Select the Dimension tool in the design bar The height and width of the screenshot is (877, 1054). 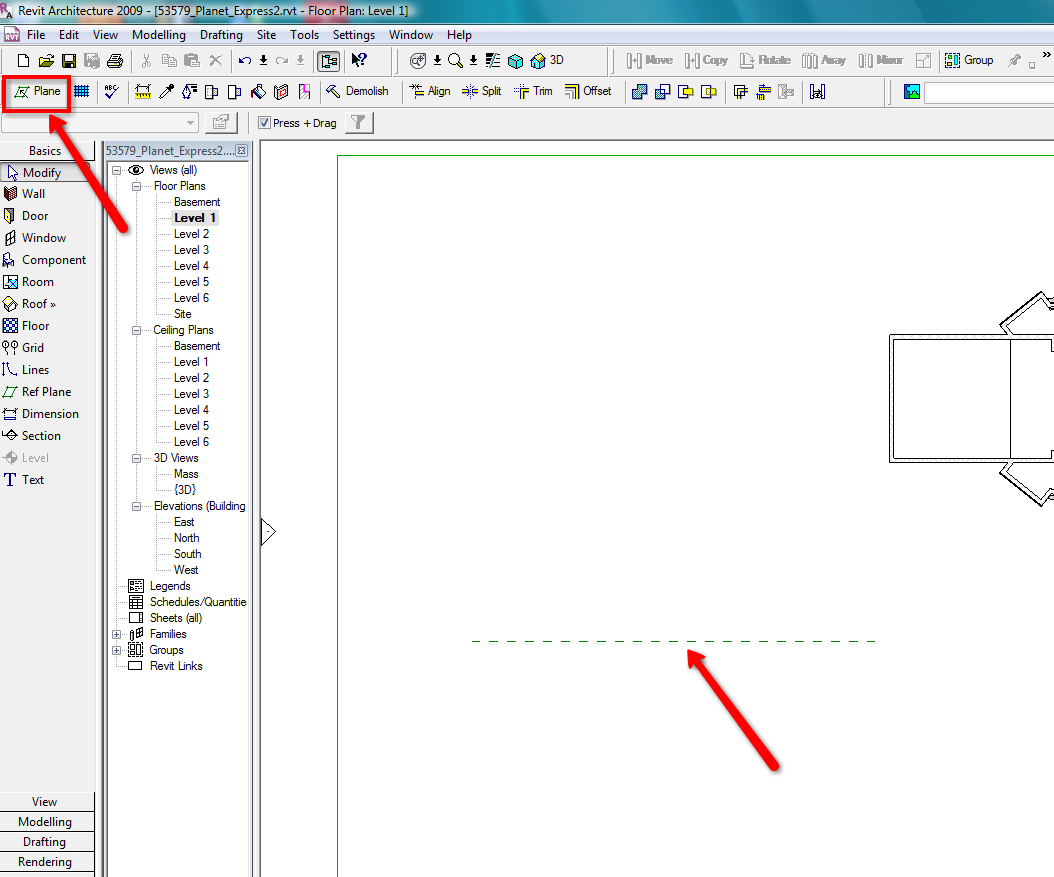click(x=40, y=414)
